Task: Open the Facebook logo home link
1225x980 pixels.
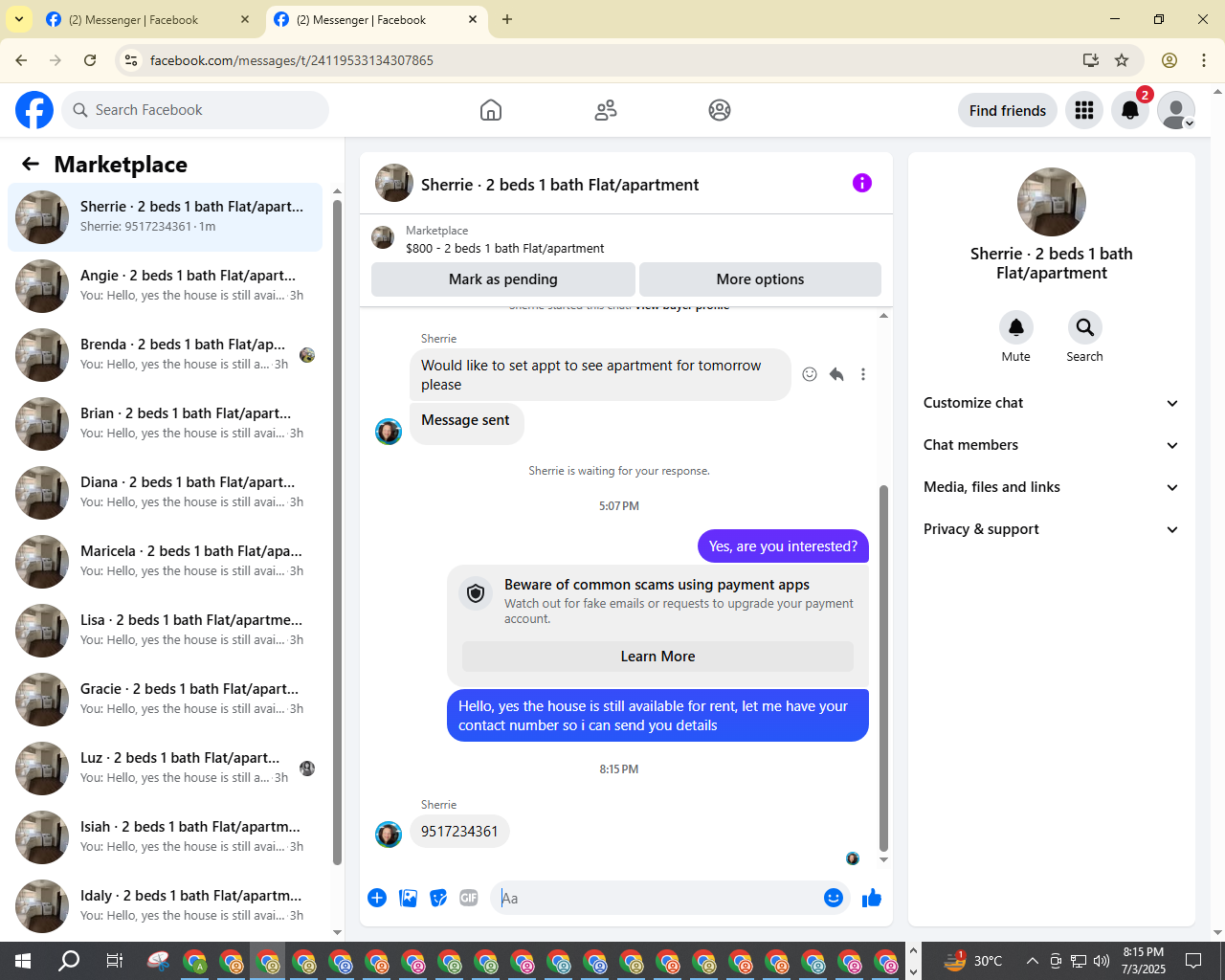Action: pos(34,110)
